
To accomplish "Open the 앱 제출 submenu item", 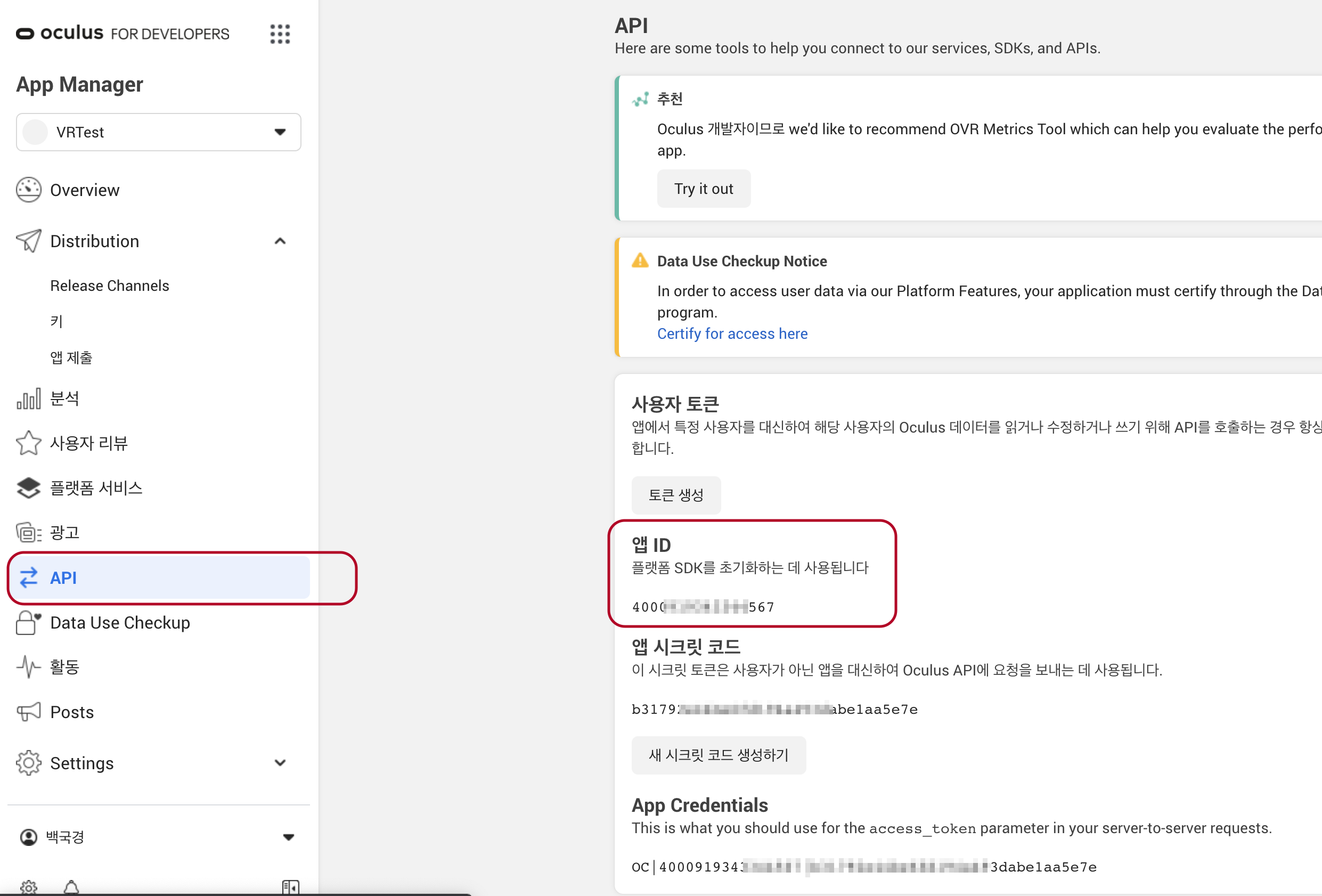I will click(x=71, y=357).
